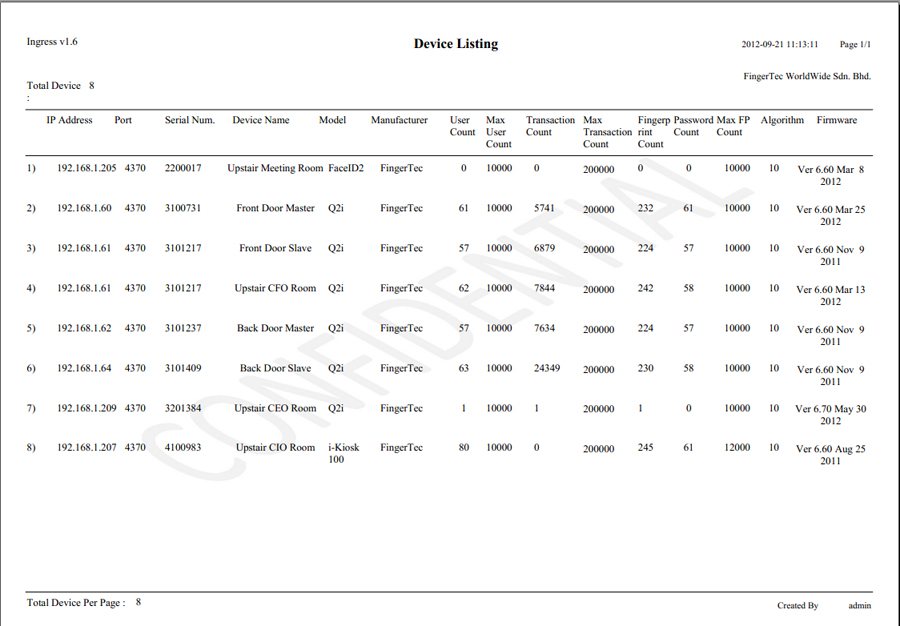
Task: Click the 'FaceID2' model cell
Action: pyautogui.click(x=346, y=168)
